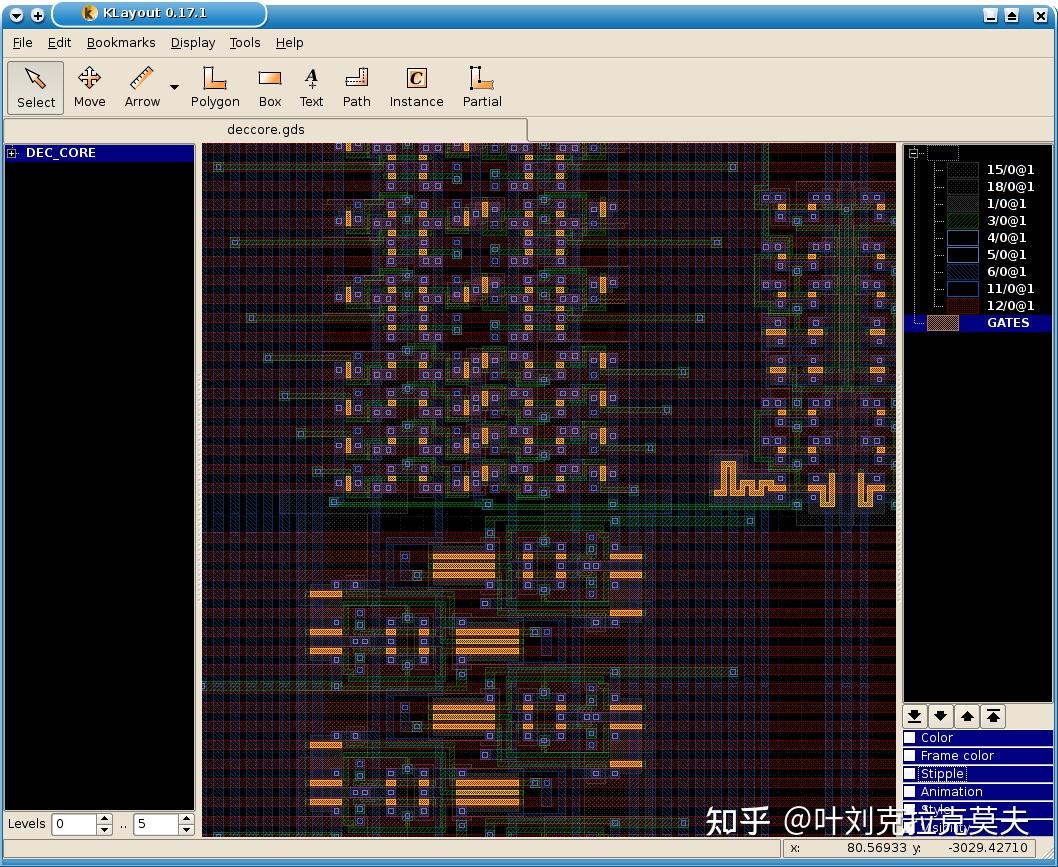Switch to the Partial edit tool
1058x867 pixels.
(481, 87)
